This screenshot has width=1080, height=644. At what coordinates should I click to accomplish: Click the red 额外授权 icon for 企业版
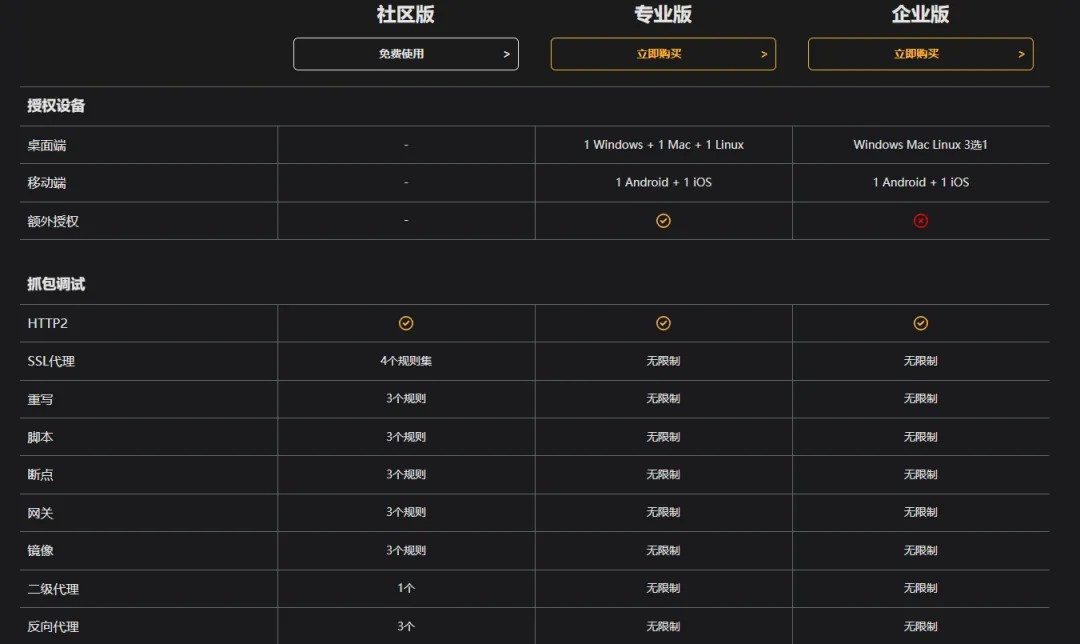point(920,221)
